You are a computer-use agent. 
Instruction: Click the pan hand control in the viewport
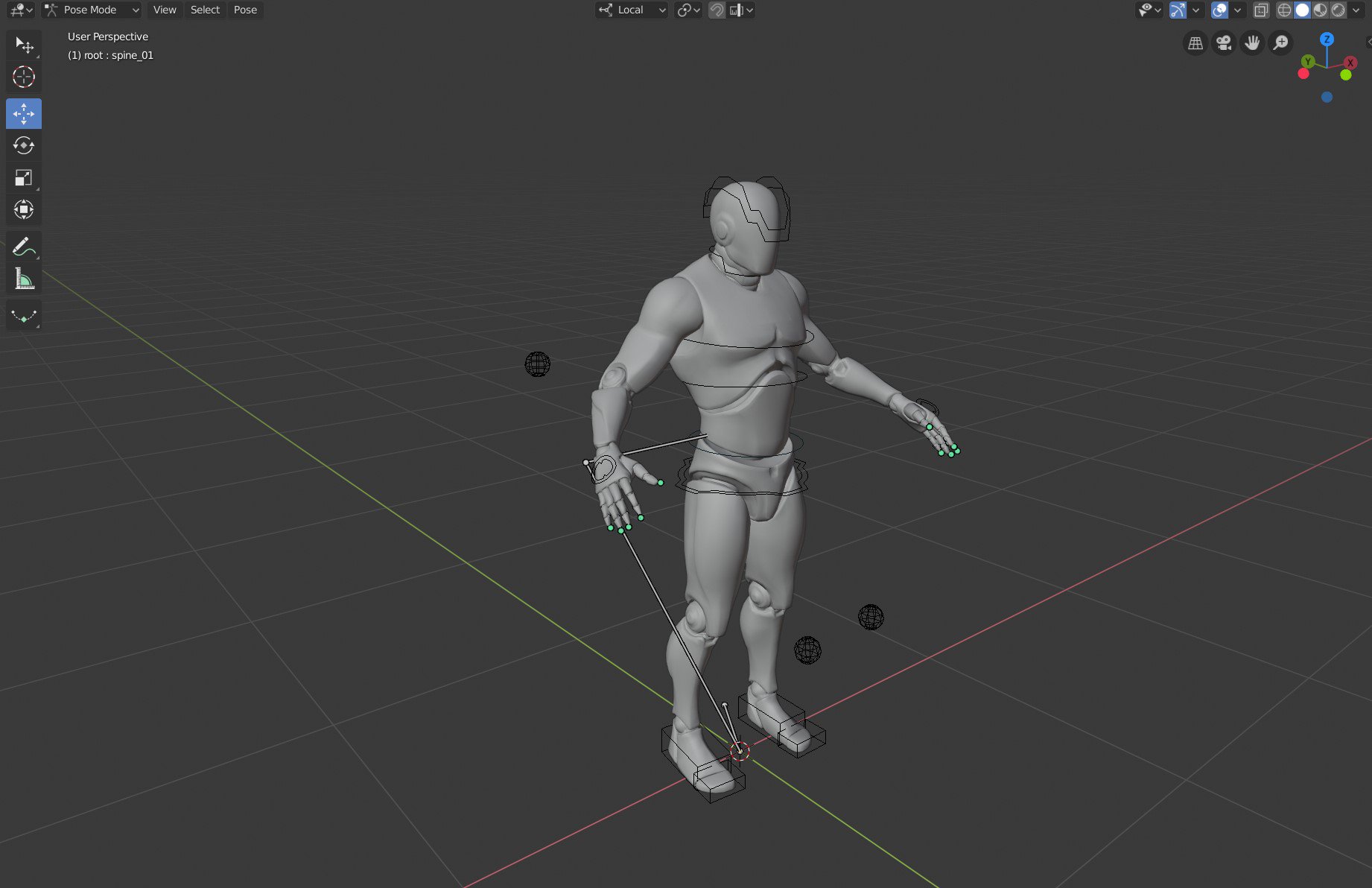pyautogui.click(x=1252, y=42)
